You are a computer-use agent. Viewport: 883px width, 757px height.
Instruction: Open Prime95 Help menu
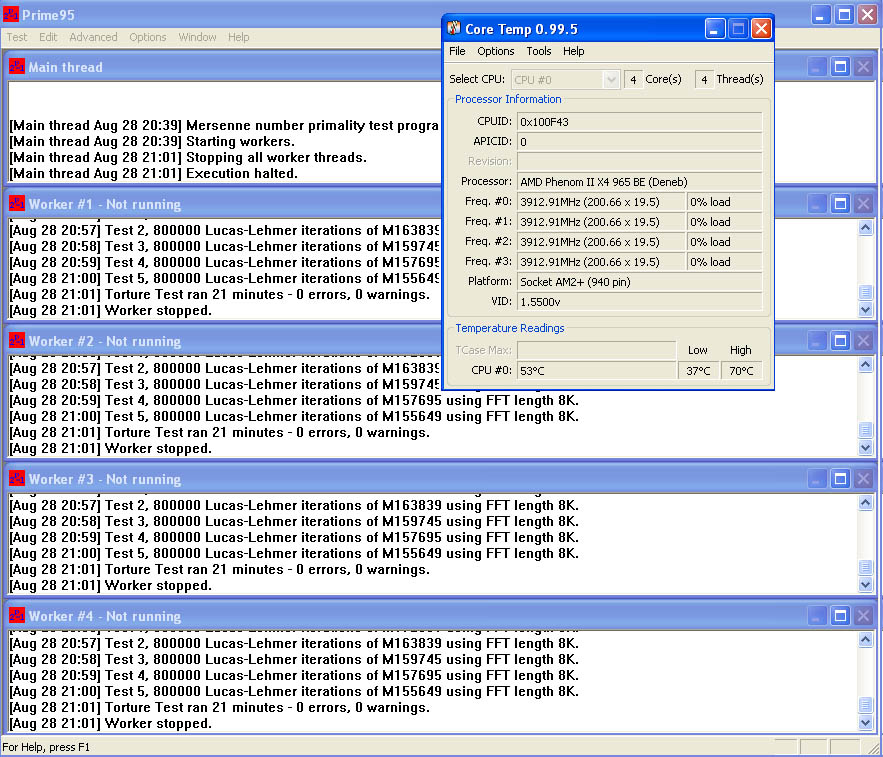coord(239,37)
